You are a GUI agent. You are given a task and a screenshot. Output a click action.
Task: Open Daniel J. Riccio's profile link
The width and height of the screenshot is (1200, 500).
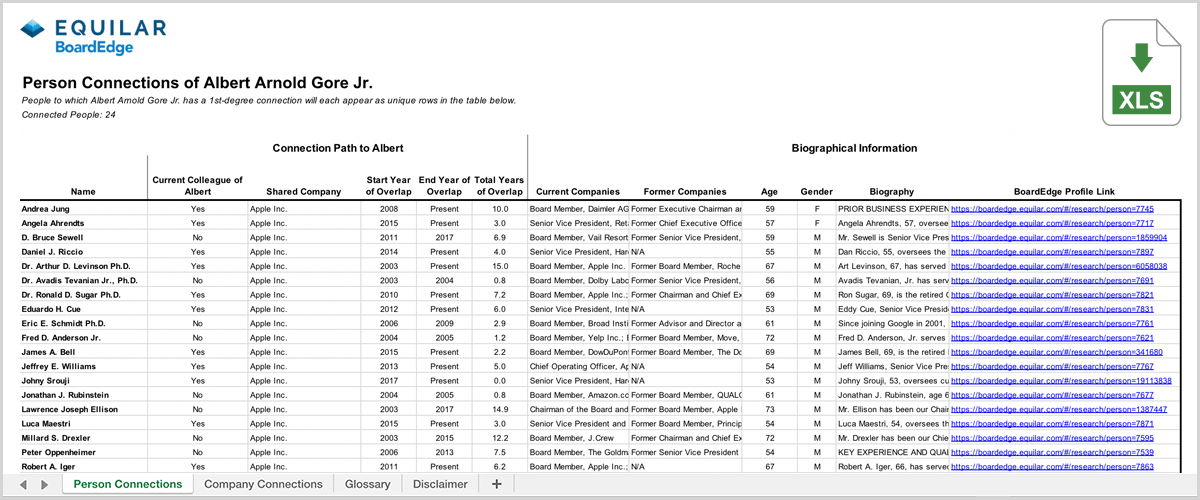tap(1052, 252)
